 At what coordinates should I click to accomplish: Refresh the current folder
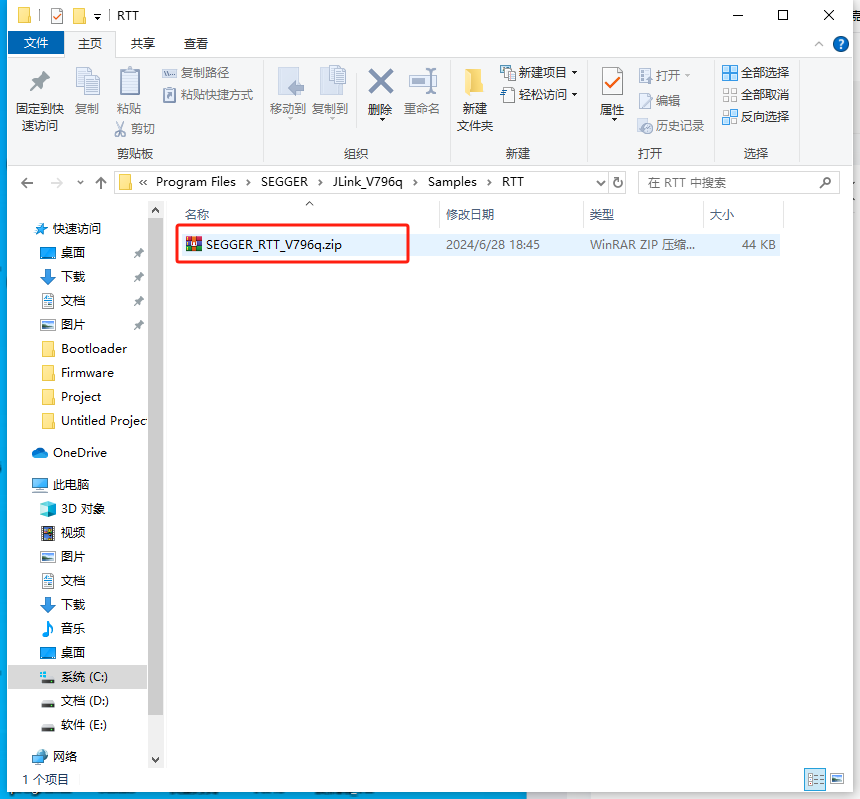click(x=618, y=183)
